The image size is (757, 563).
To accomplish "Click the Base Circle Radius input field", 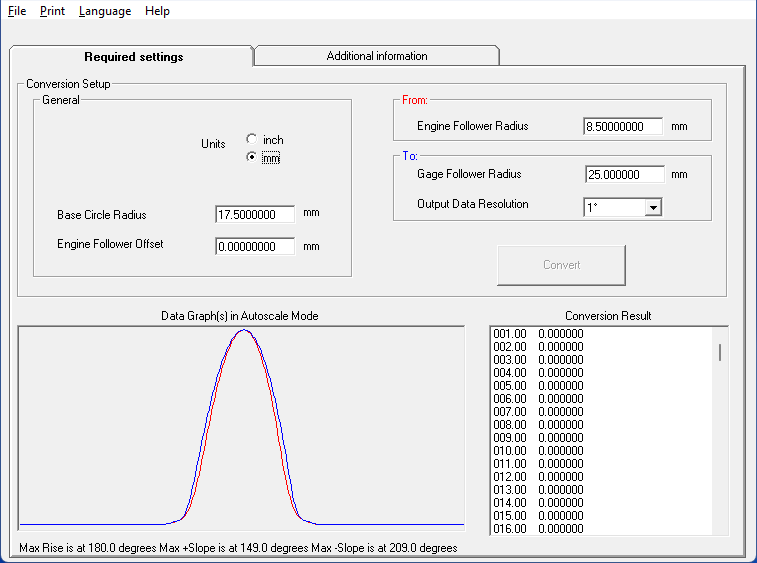I will click(254, 214).
